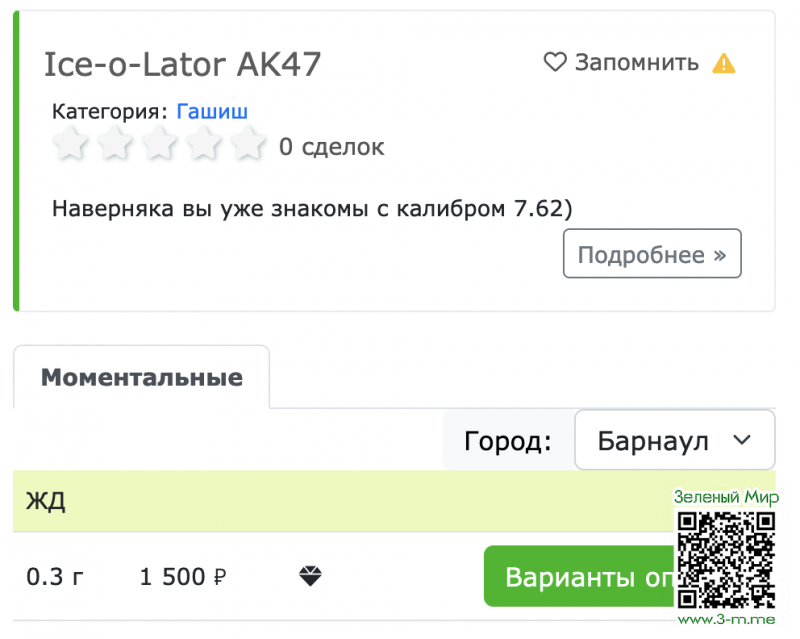Open the Город dropdown showing Барнаул
The image size is (800, 639).
point(674,440)
